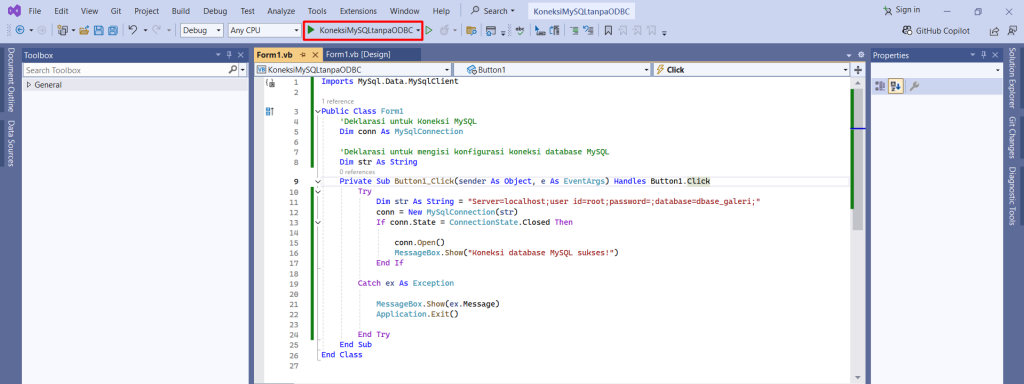Image resolution: width=1024 pixels, height=384 pixels.
Task: Open the Click member dropdown
Action: (x=751, y=69)
